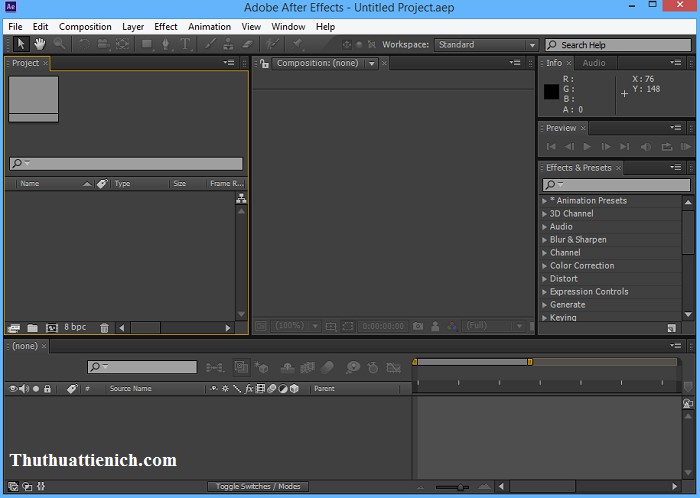The width and height of the screenshot is (700, 498).
Task: Click the Toggle Switches / Modes button
Action: point(260,487)
